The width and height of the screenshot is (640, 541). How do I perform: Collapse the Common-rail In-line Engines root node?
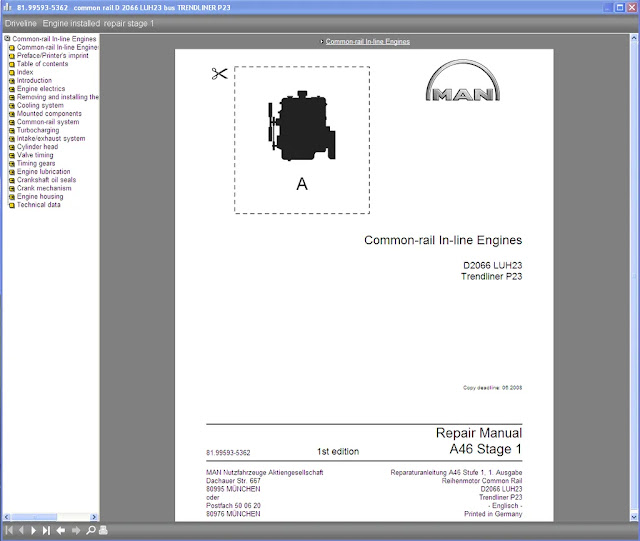(x=7, y=38)
